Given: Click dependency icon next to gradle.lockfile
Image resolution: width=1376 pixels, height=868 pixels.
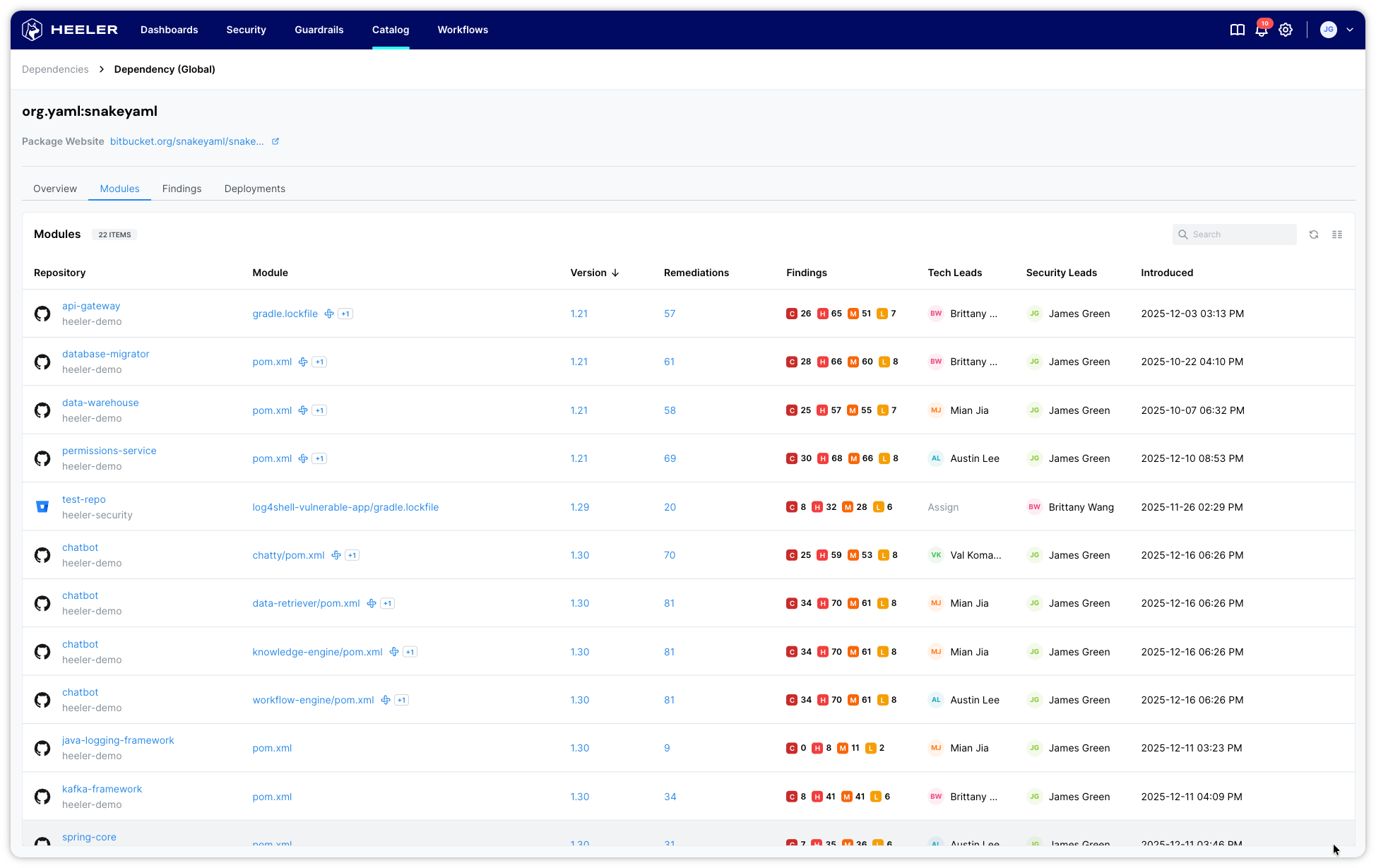Looking at the screenshot, I should 329,314.
